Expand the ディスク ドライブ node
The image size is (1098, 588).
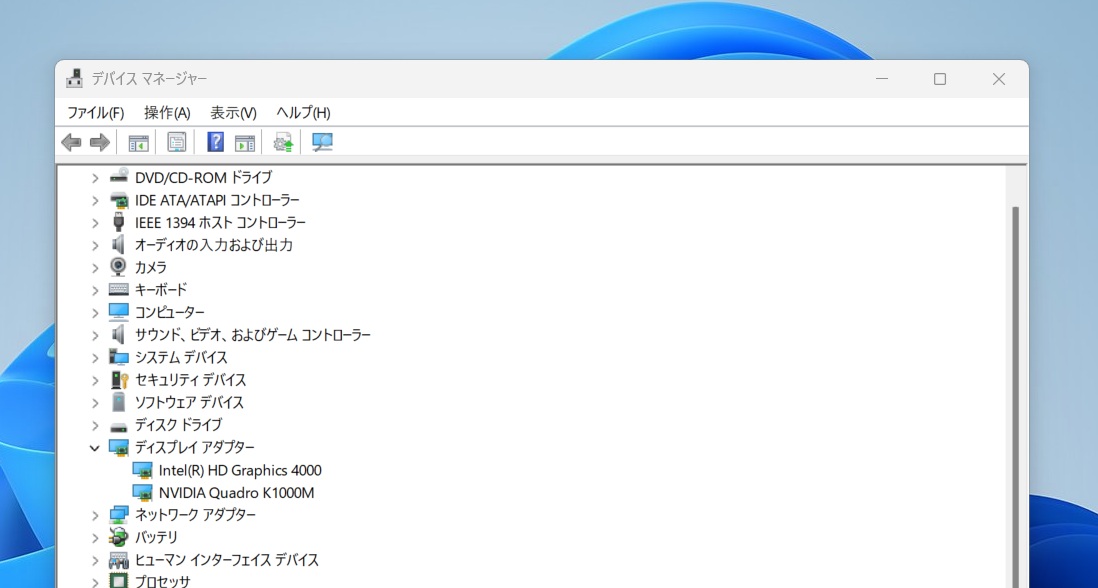[x=95, y=425]
